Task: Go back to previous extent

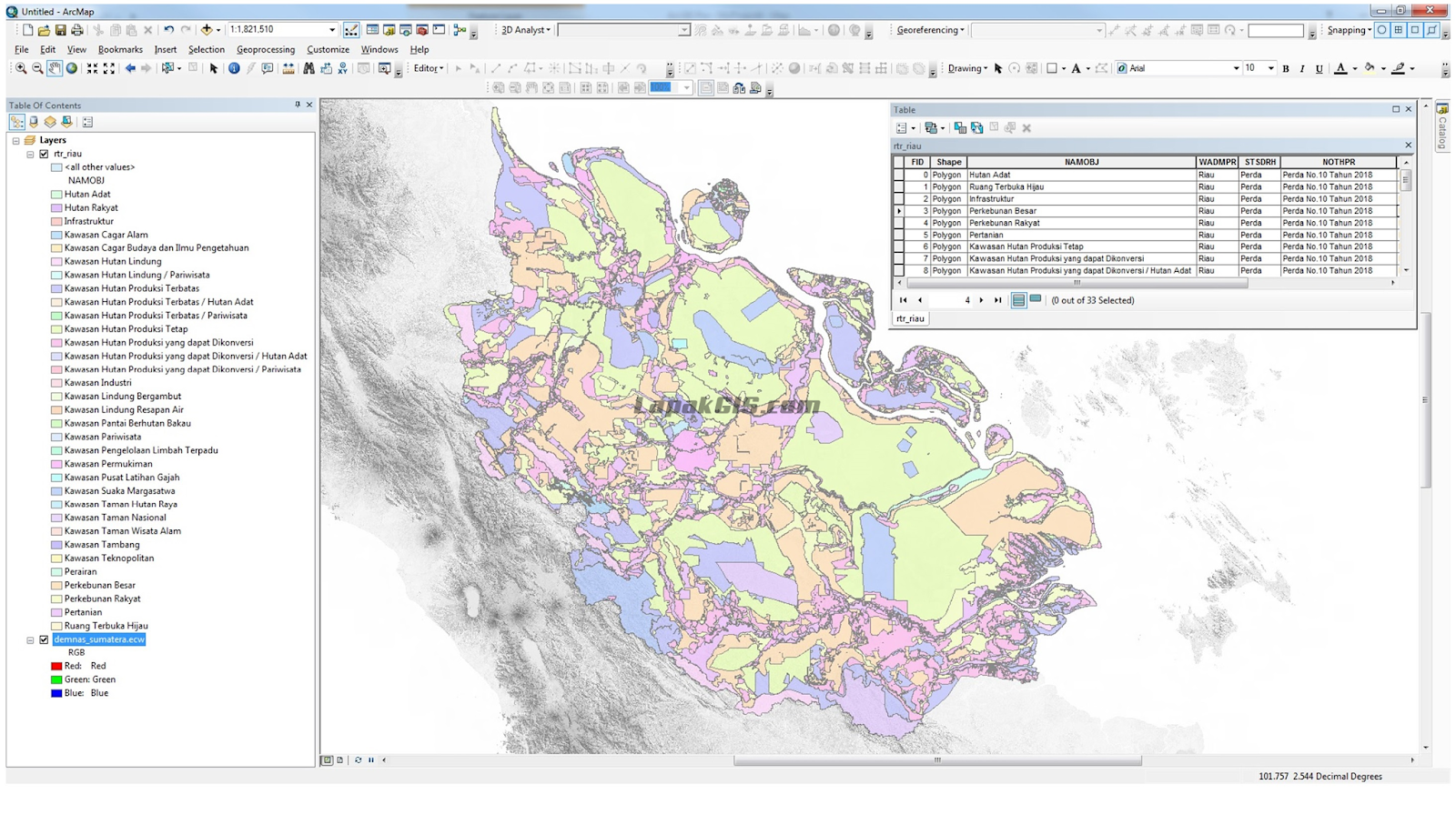Action: coord(130,68)
